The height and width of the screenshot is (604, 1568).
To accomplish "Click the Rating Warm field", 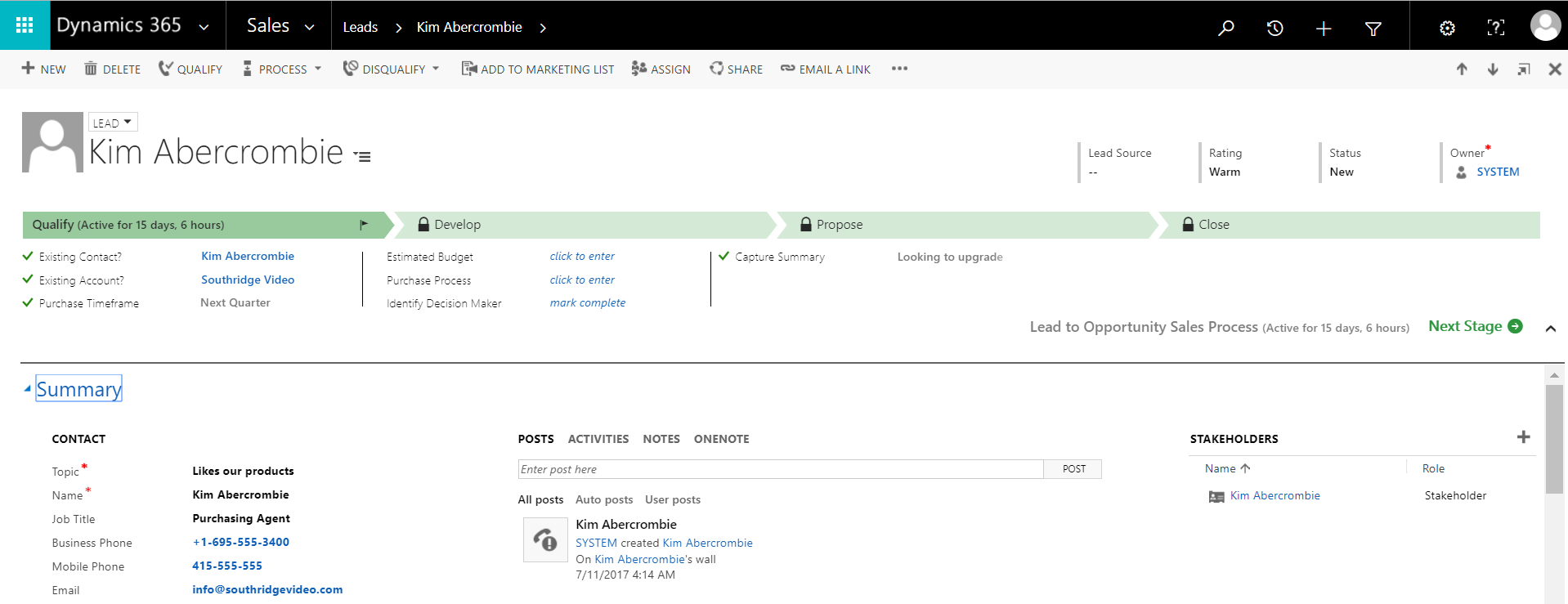I will (1225, 172).
